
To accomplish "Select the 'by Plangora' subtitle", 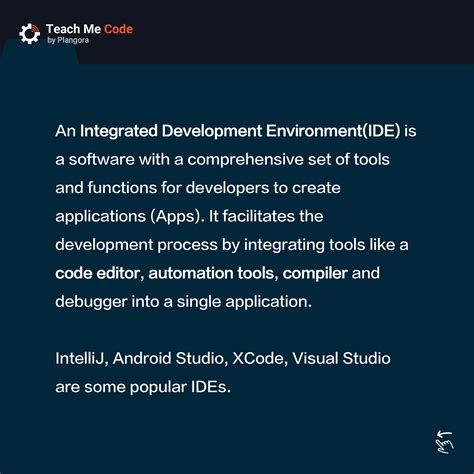I will pyautogui.click(x=68, y=40).
